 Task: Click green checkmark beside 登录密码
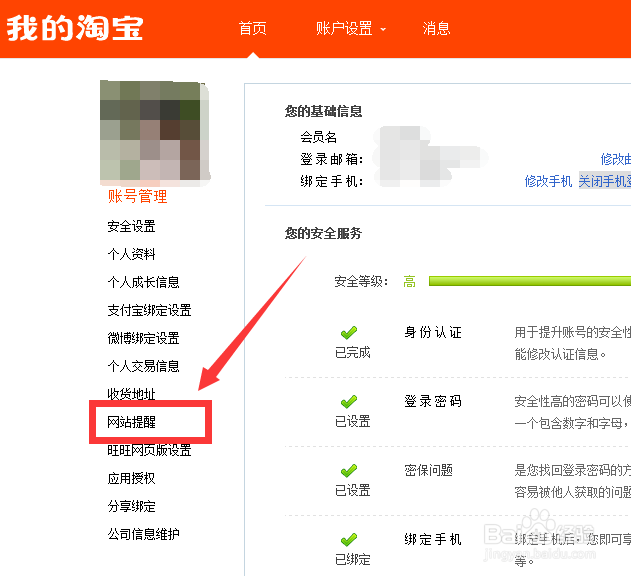point(349,401)
